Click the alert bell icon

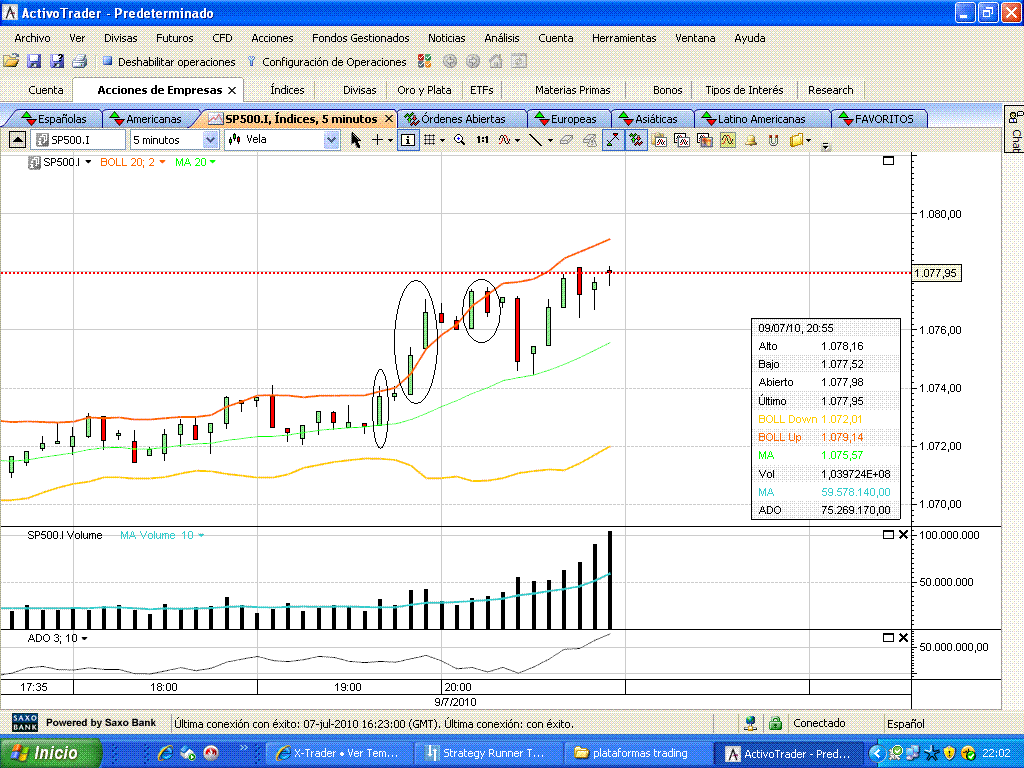(751, 140)
